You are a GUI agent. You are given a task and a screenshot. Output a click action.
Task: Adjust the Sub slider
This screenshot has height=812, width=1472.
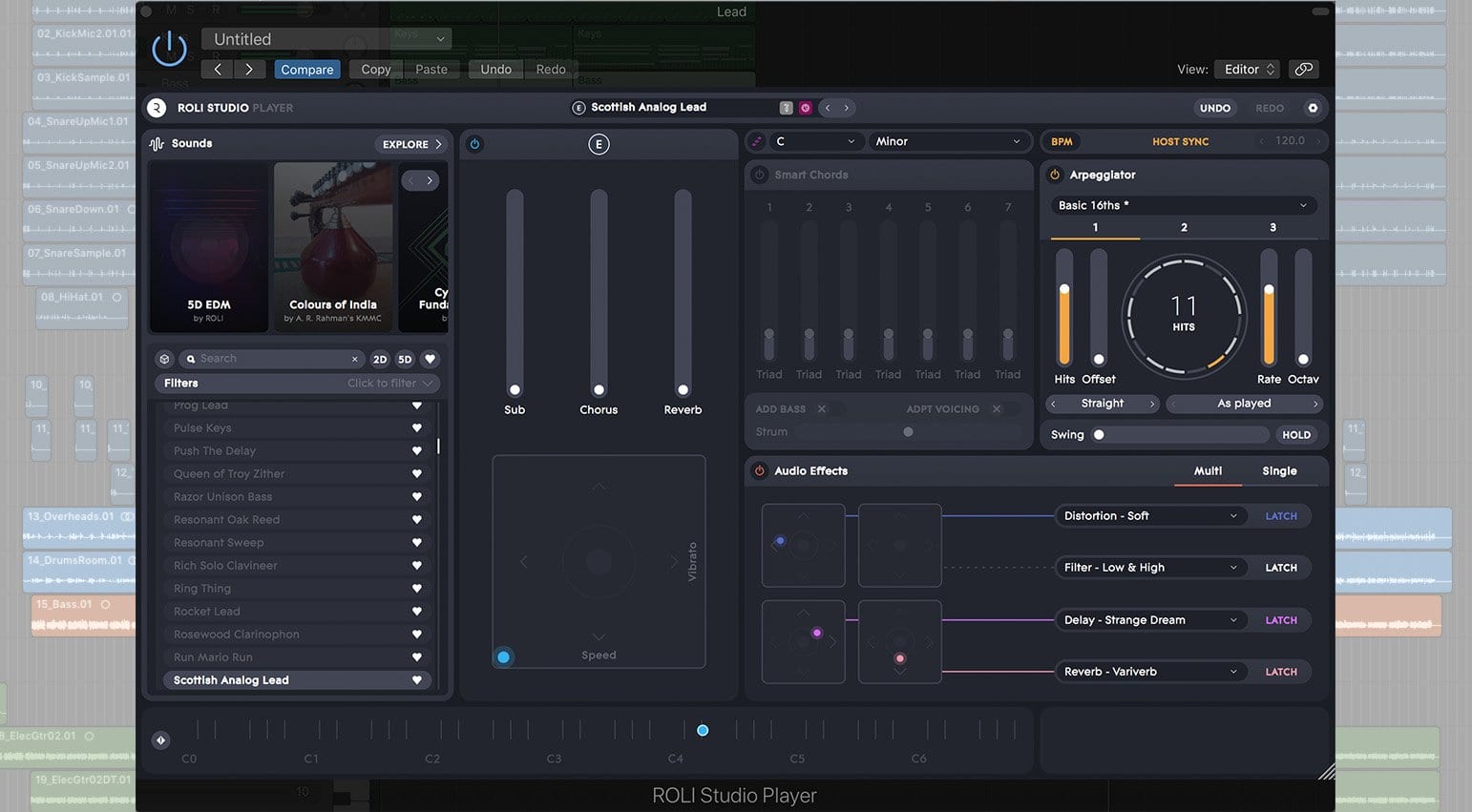pyautogui.click(x=515, y=292)
